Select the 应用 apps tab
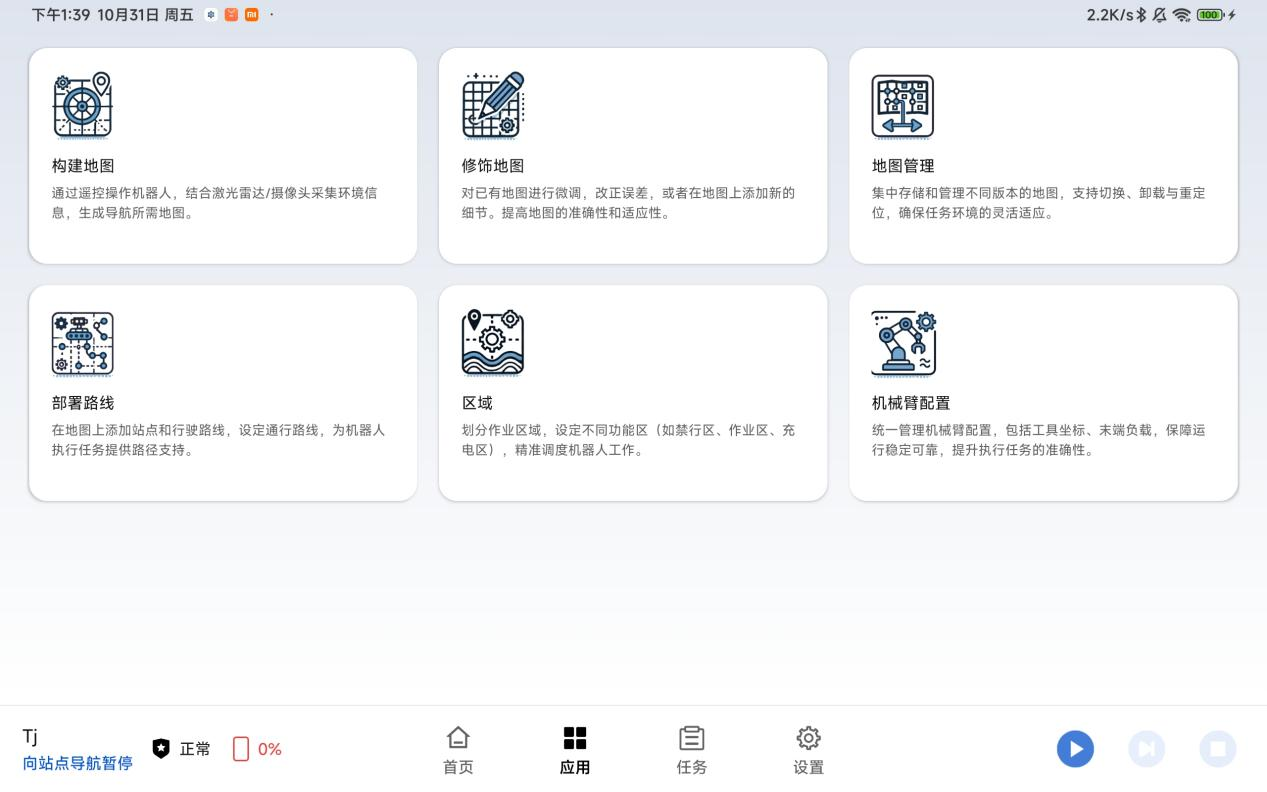The image size is (1267, 792). (575, 750)
